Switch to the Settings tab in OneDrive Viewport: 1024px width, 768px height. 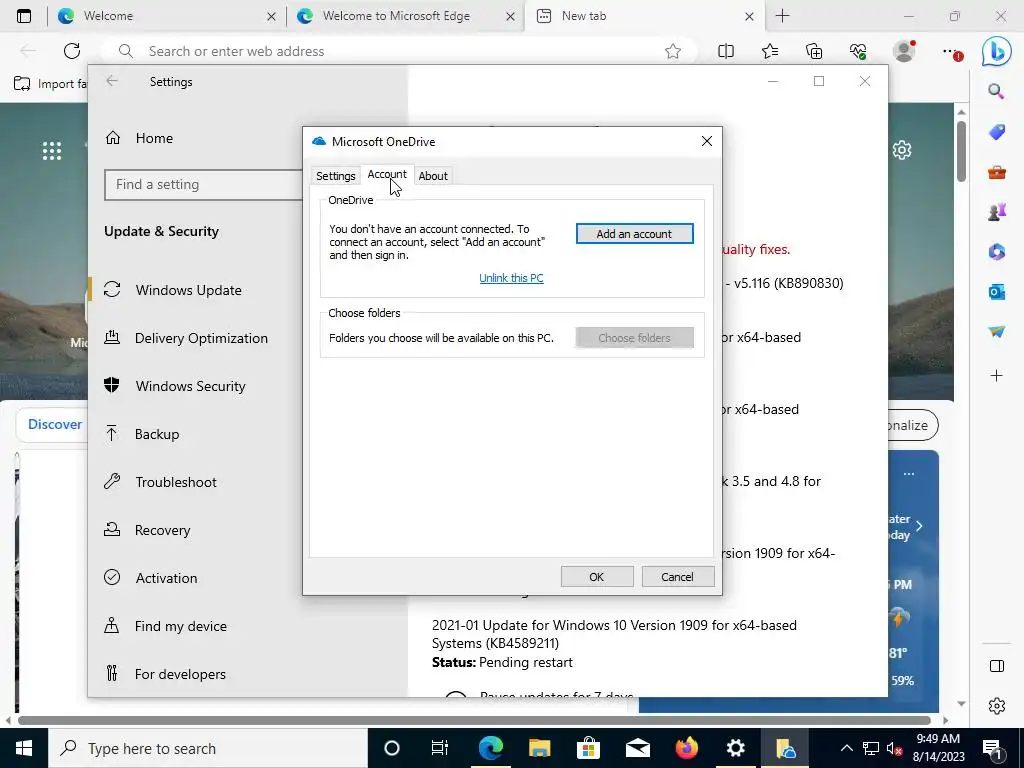click(x=336, y=176)
